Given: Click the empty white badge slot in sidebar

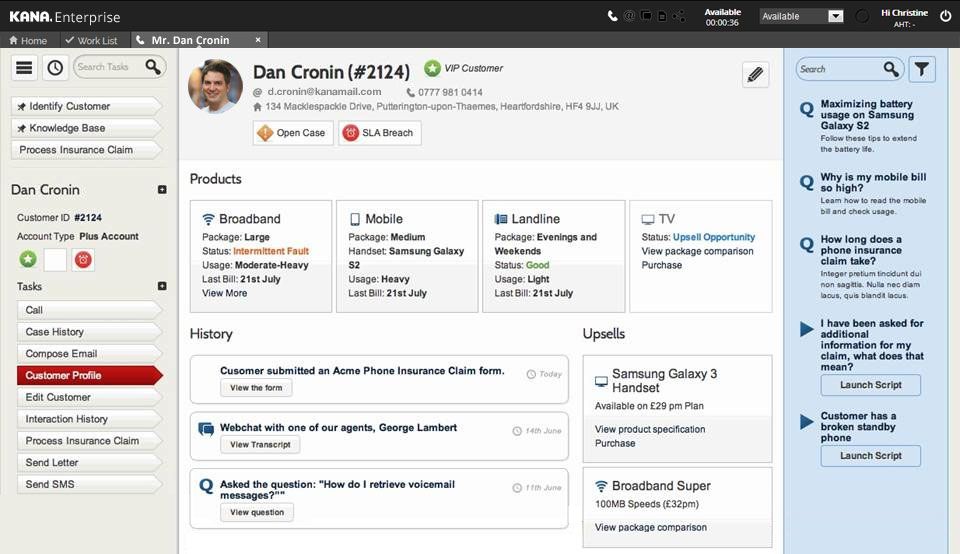Looking at the screenshot, I should coord(55,260).
